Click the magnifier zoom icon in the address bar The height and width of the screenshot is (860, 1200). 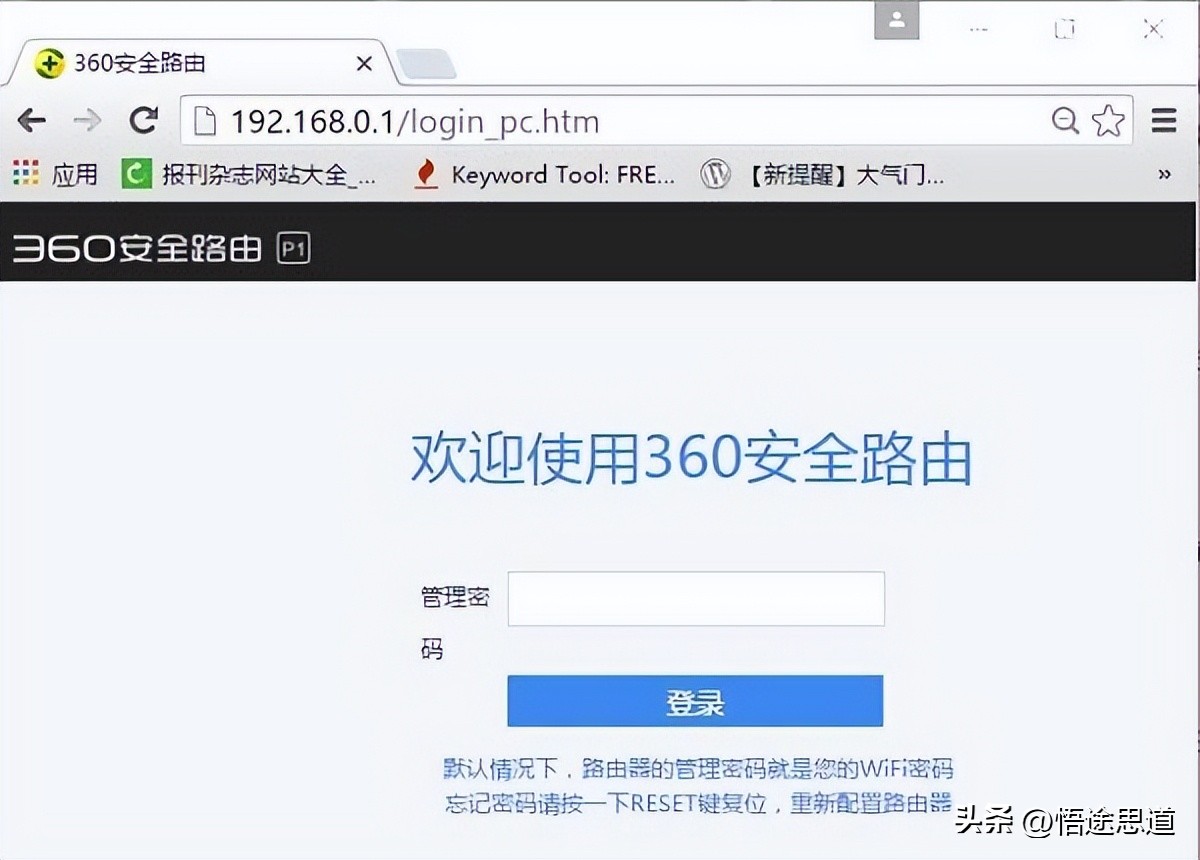(1063, 120)
